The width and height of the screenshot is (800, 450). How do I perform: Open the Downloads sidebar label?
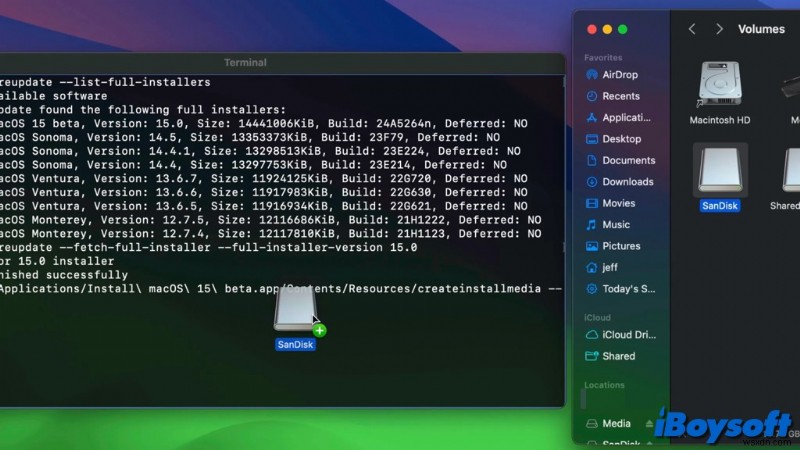tap(628, 182)
